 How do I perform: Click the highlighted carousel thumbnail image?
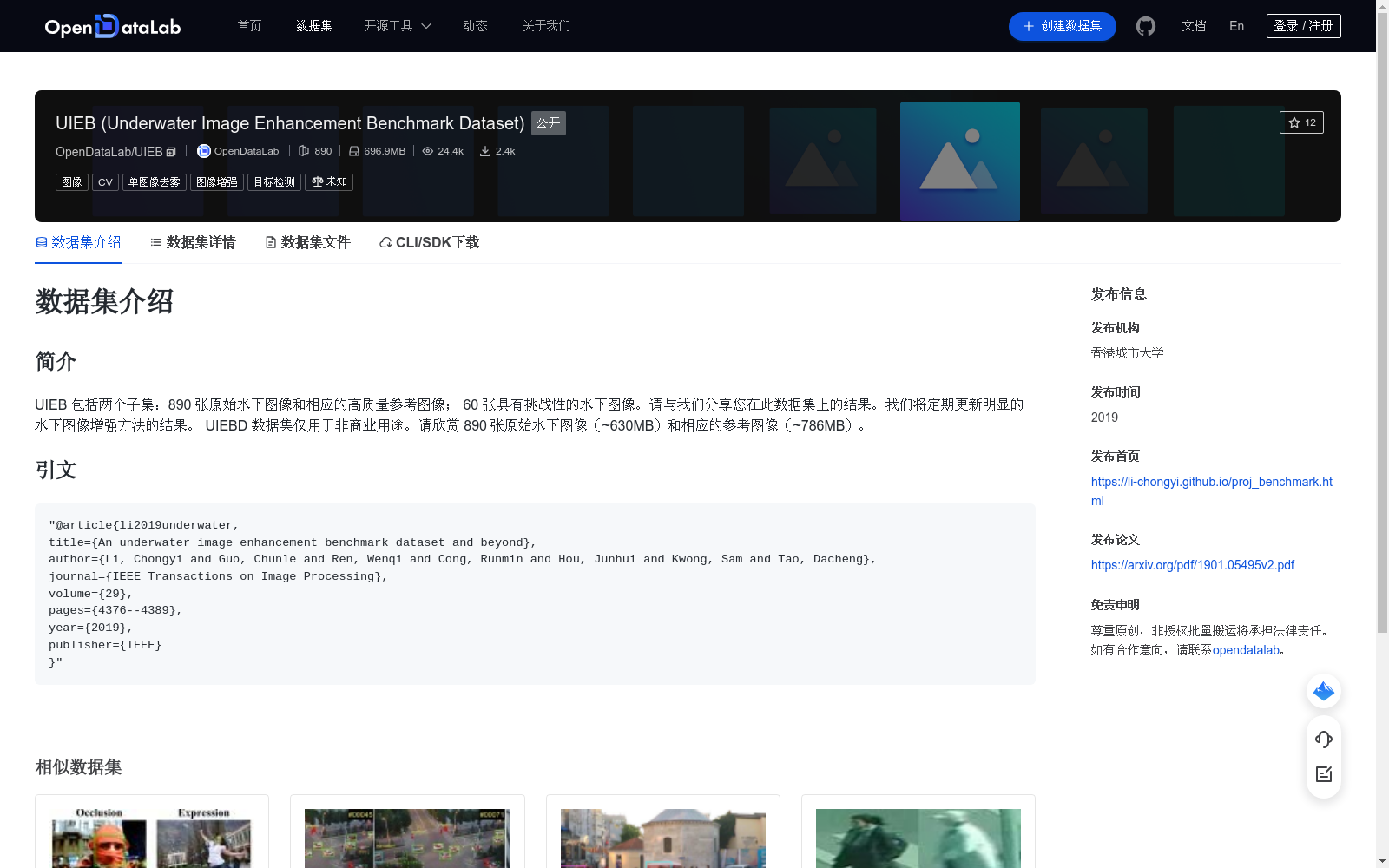click(x=959, y=161)
